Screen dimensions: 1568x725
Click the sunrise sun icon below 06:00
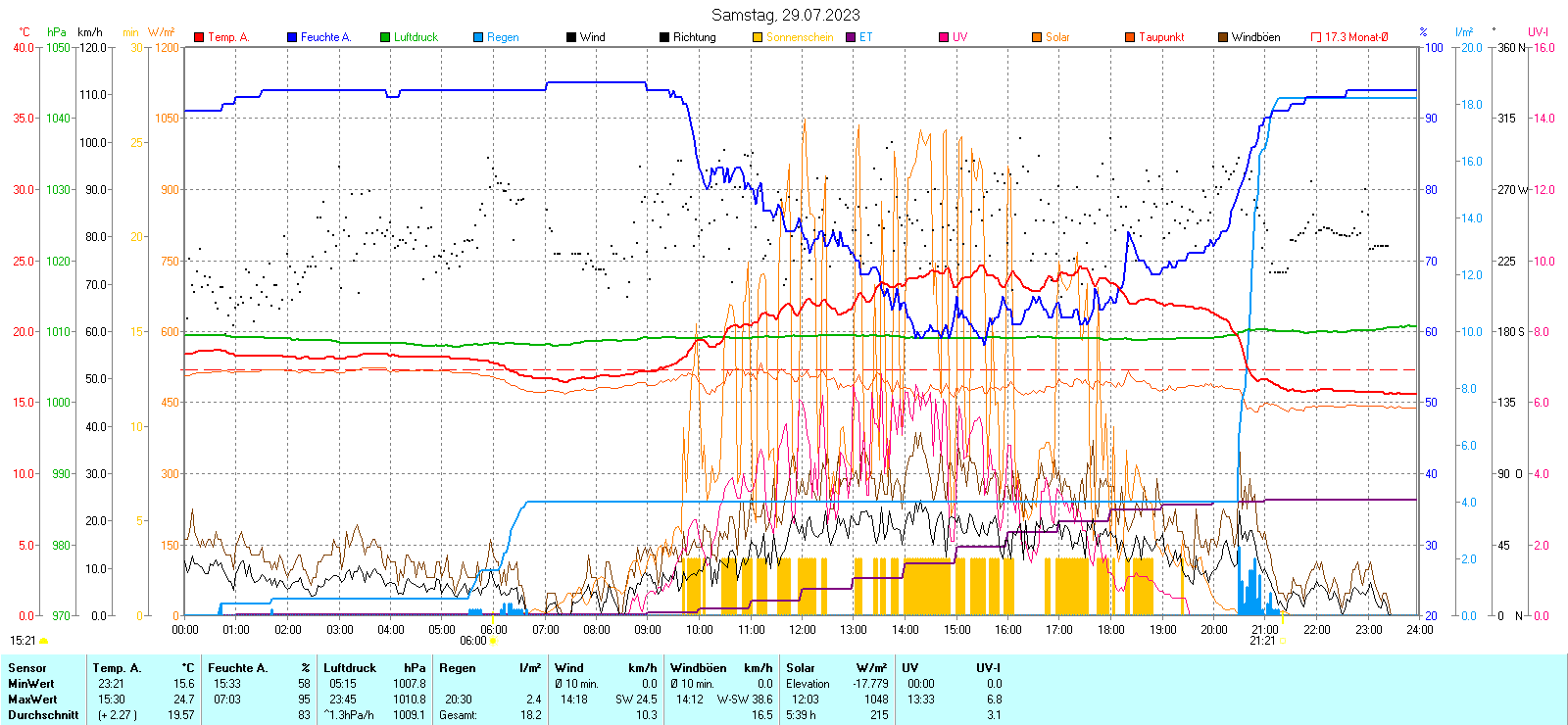point(493,641)
